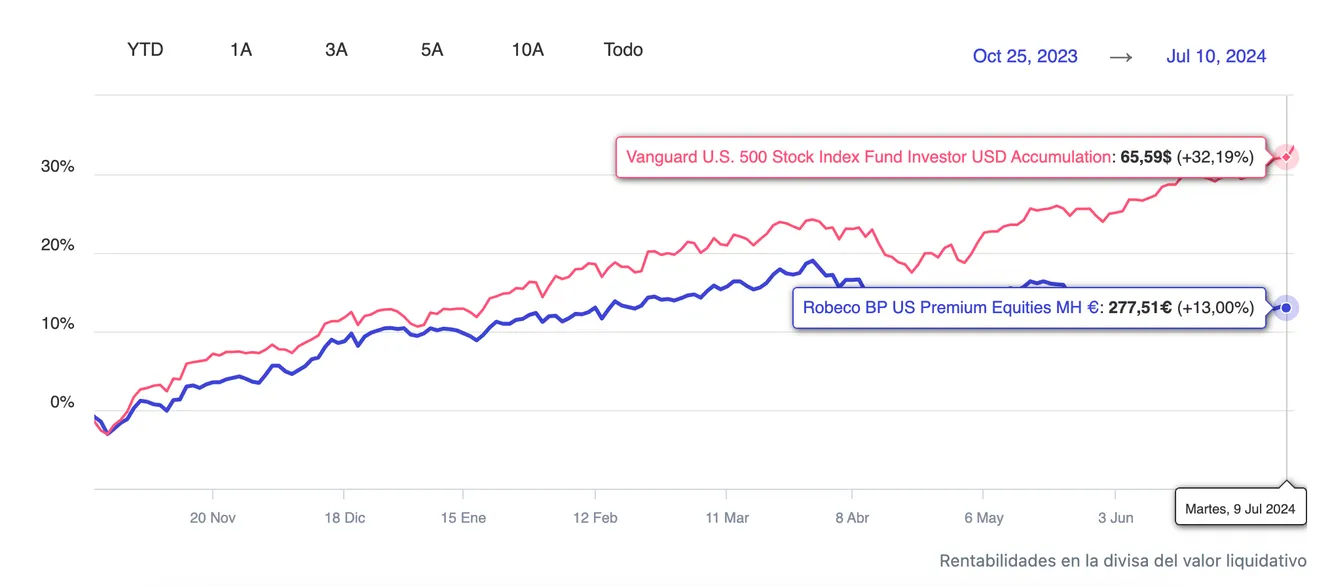Show the 5A time range
The height and width of the screenshot is (587, 1332).
click(432, 50)
